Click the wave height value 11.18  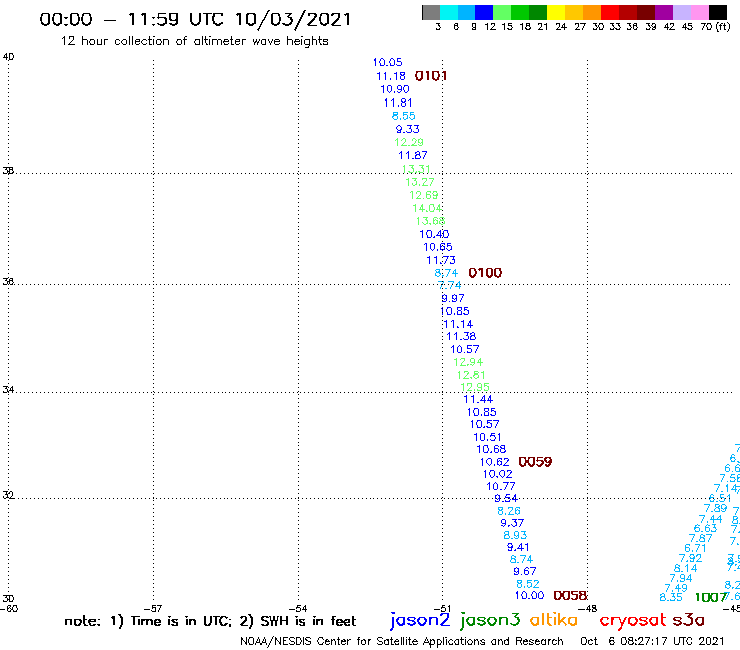391,76
